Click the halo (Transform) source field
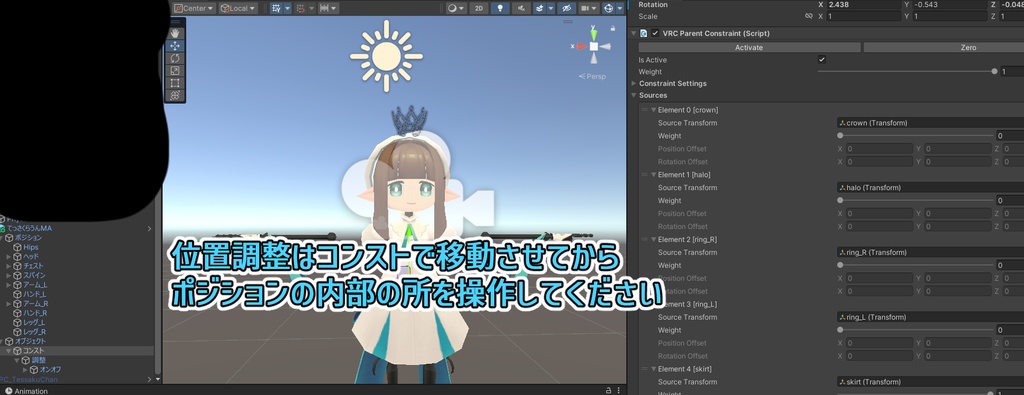The image size is (1024, 395). click(x=930, y=187)
